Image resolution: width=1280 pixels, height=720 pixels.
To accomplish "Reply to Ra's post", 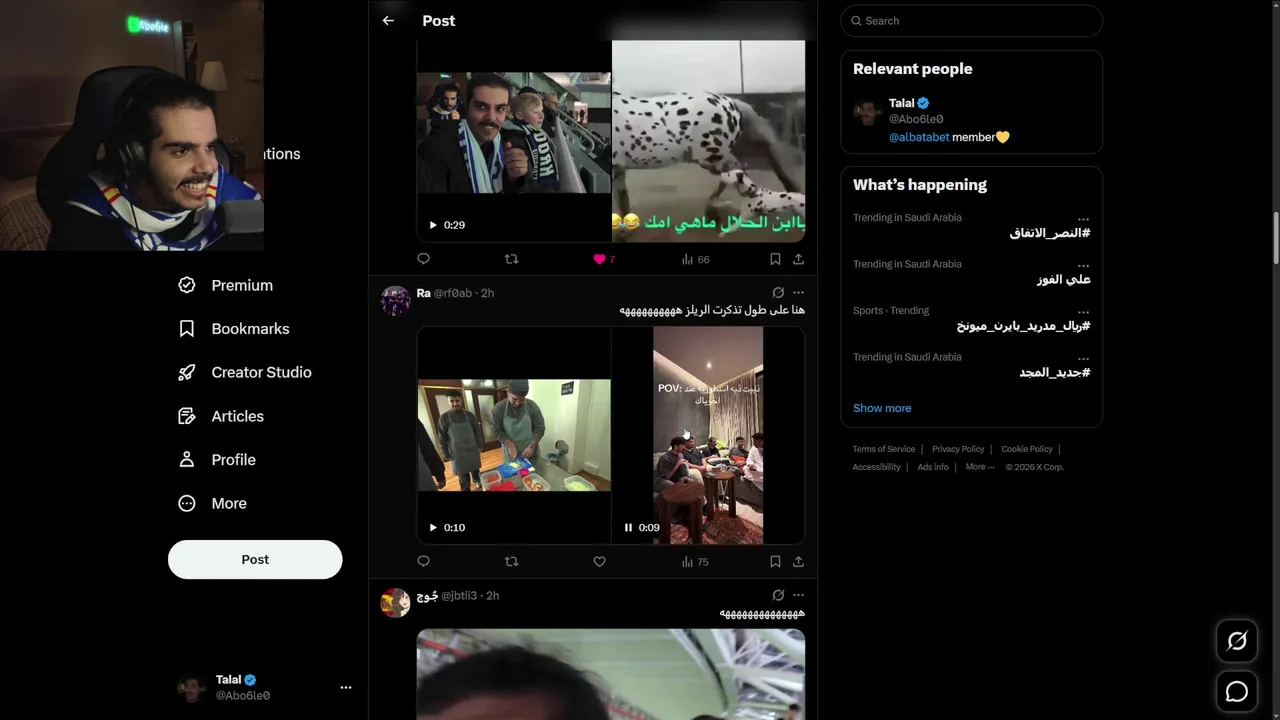I will (x=423, y=562).
